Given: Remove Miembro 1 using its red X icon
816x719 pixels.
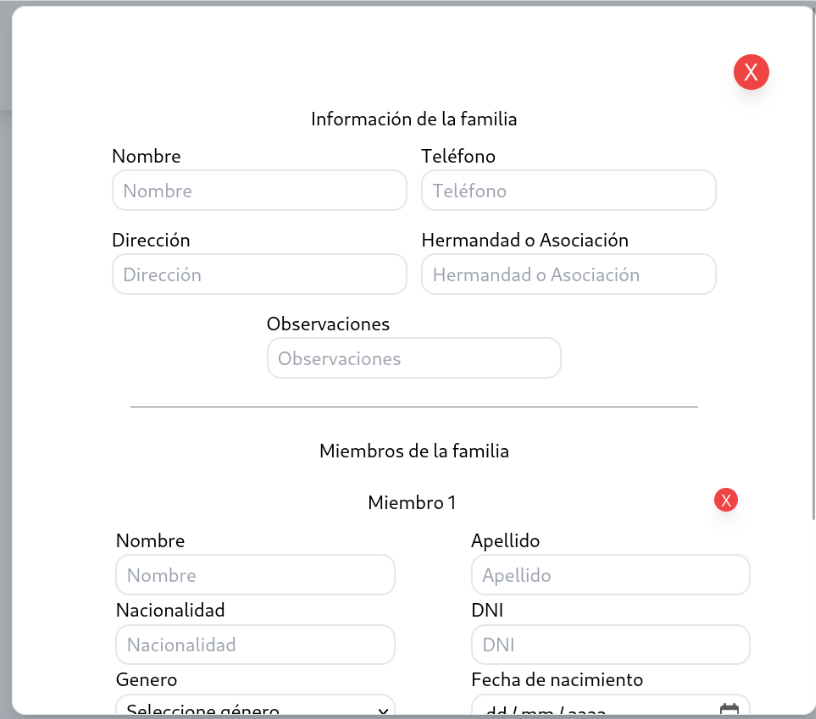Looking at the screenshot, I should (x=726, y=500).
